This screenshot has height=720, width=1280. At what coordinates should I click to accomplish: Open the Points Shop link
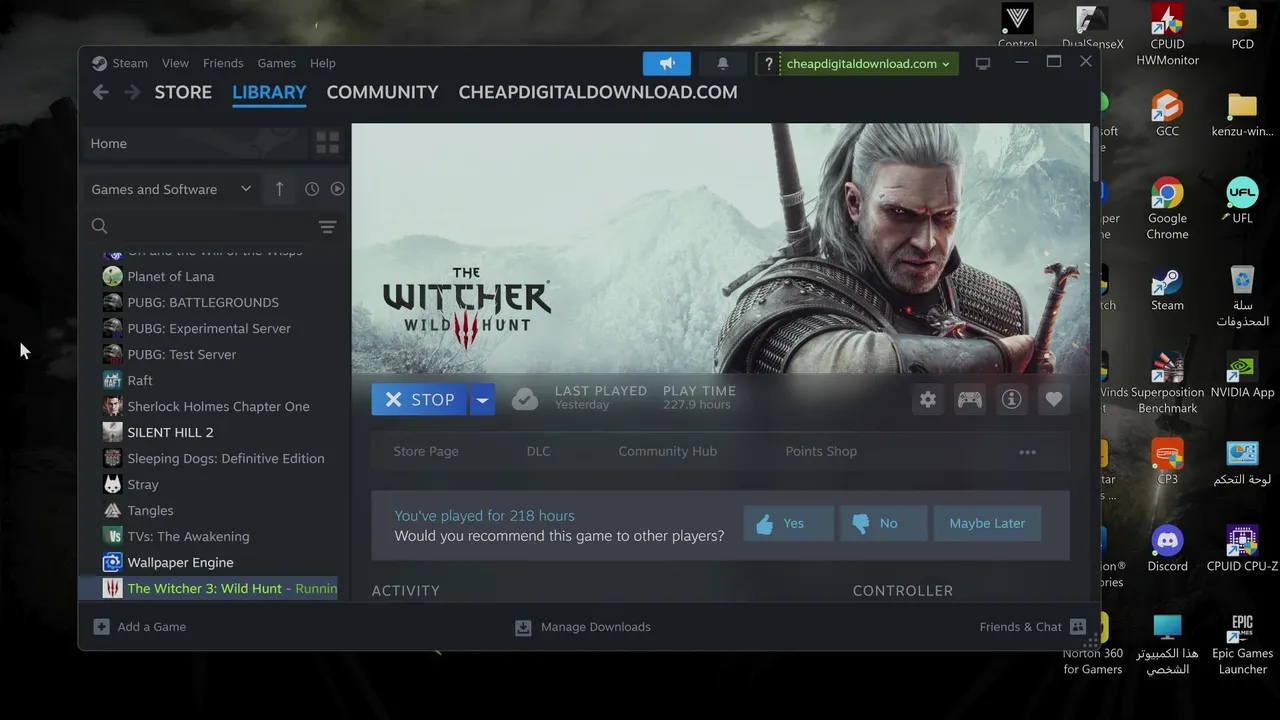[x=821, y=451]
